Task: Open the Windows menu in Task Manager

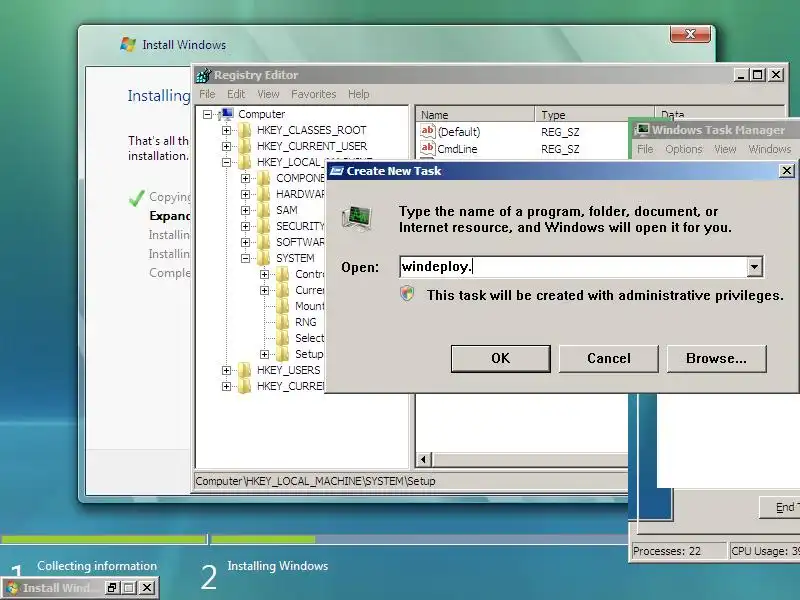Action: point(769,149)
